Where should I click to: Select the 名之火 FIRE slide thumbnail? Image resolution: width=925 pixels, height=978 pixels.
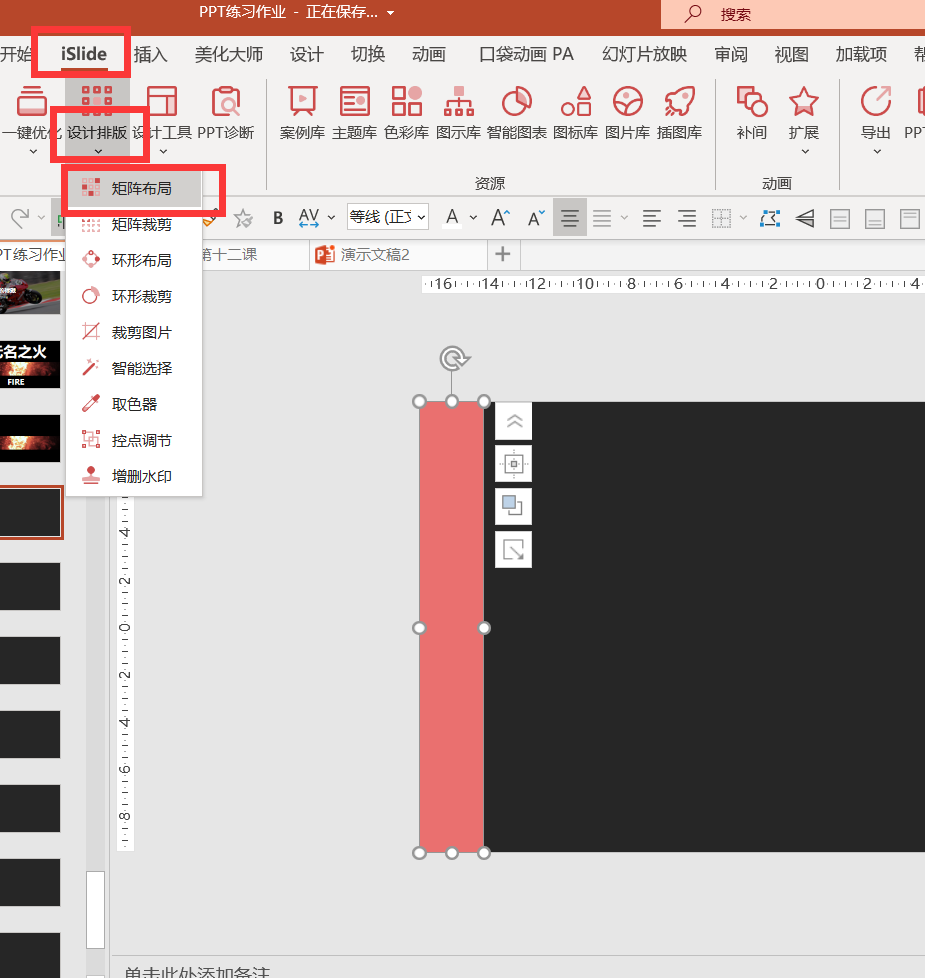click(x=30, y=364)
